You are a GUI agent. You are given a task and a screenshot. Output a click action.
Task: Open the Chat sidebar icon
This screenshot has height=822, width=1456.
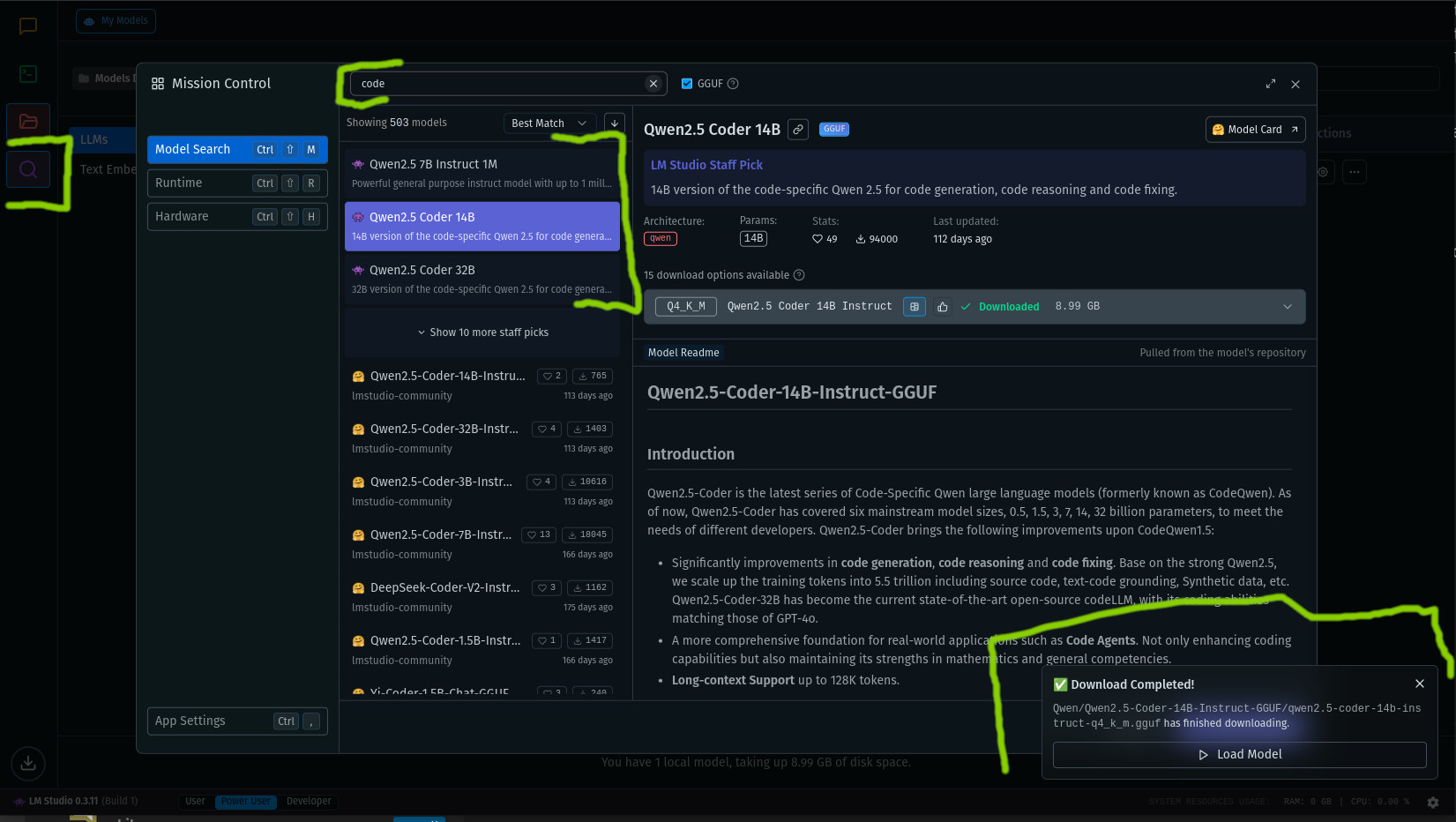tap(28, 26)
